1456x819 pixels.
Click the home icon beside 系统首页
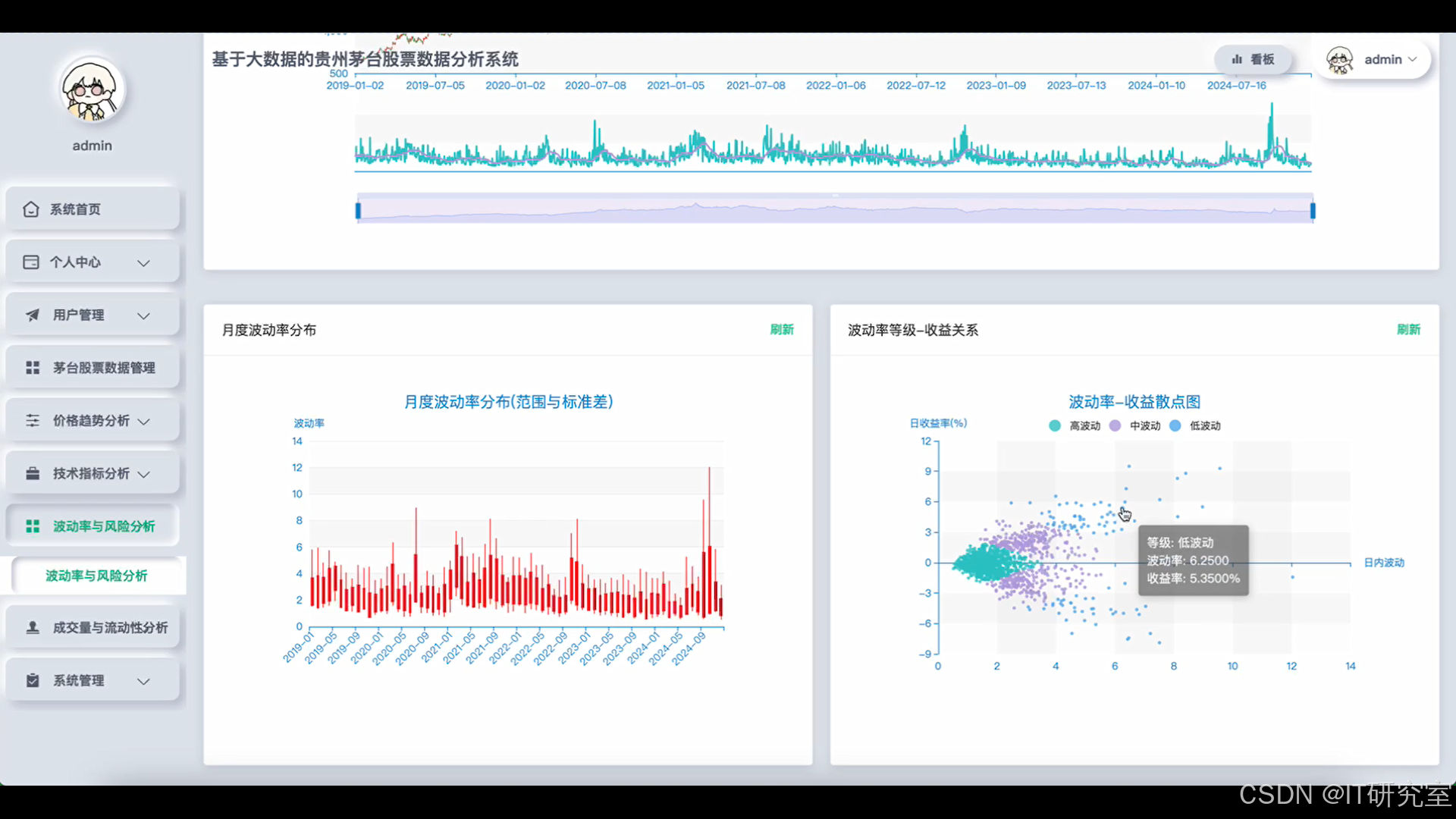click(x=31, y=209)
